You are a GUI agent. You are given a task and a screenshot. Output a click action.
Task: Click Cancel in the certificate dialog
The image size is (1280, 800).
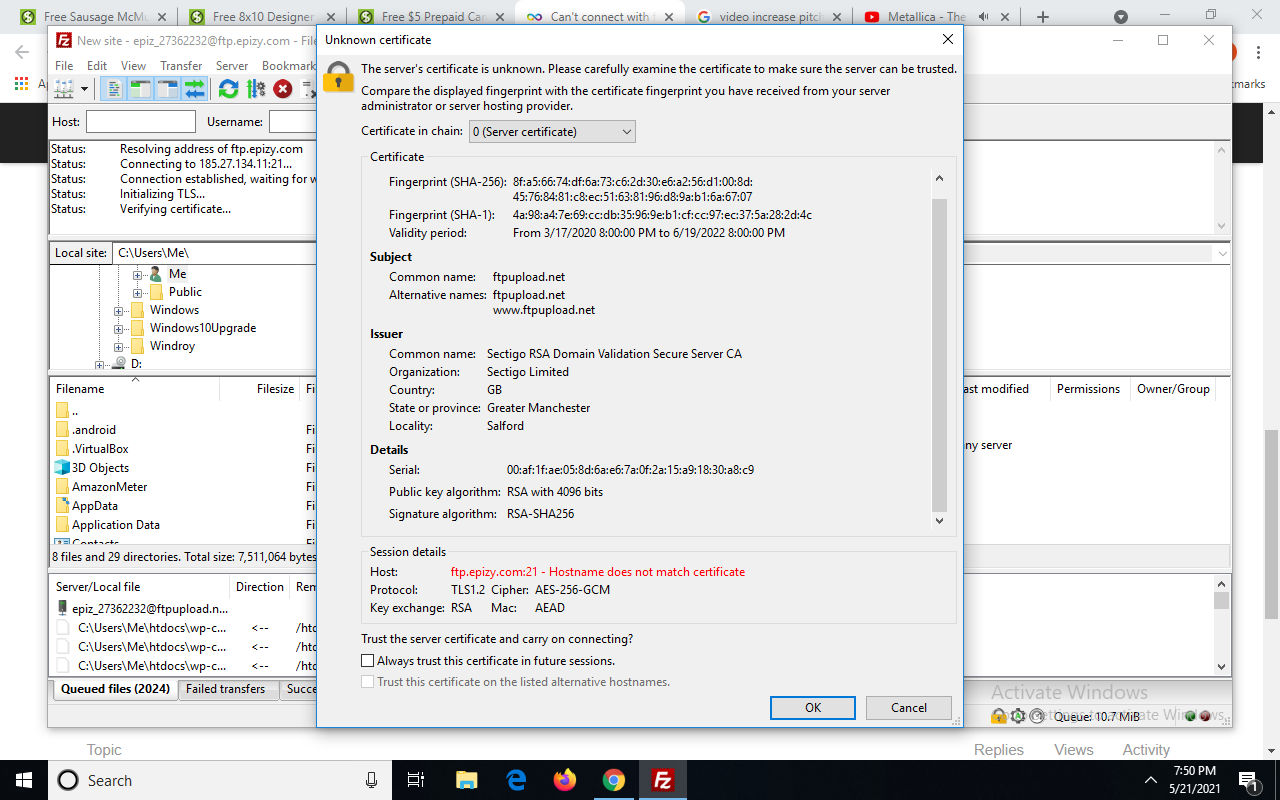click(x=909, y=707)
